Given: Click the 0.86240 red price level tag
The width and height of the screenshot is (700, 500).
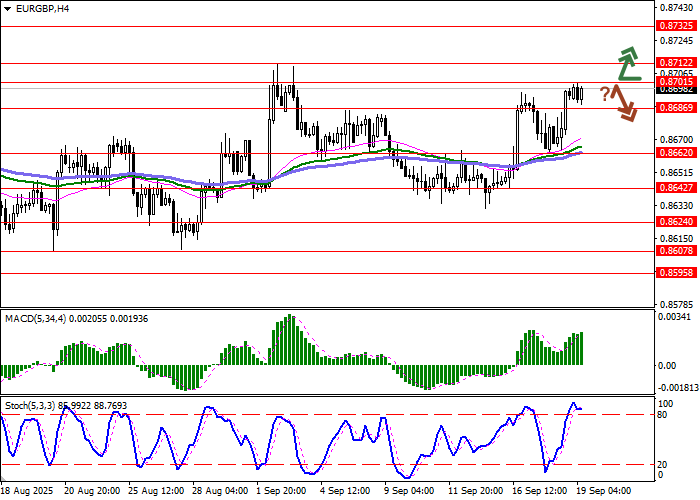Looking at the screenshot, I should click(x=675, y=222).
